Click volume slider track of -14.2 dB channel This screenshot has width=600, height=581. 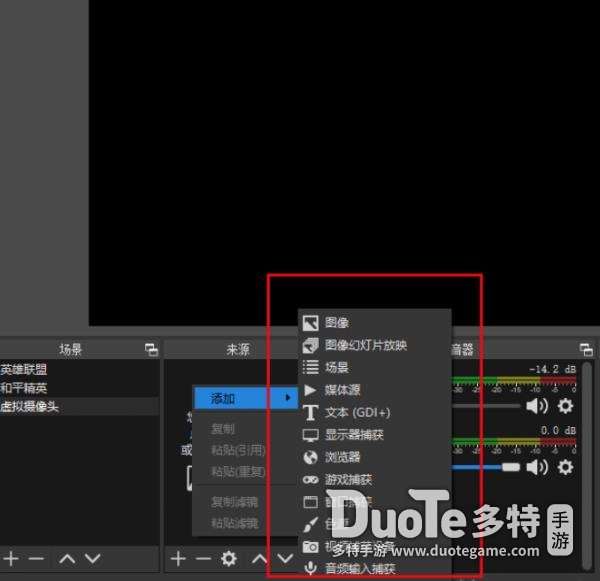pos(486,406)
